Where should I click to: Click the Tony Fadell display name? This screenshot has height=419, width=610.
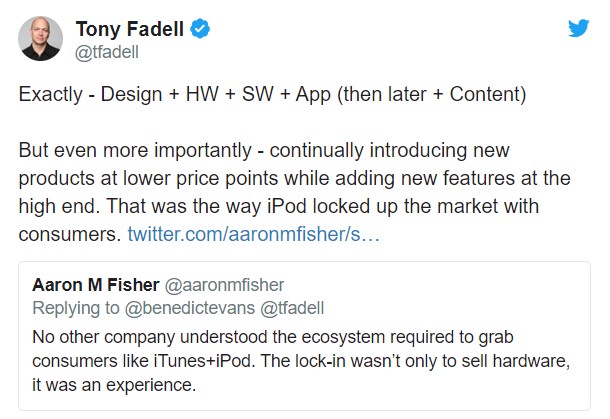pos(131,30)
